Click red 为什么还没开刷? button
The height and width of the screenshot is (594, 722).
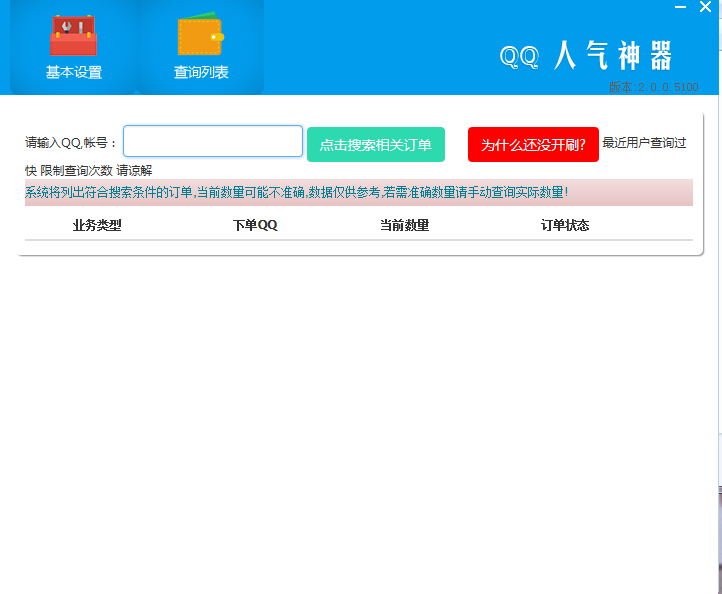533,145
